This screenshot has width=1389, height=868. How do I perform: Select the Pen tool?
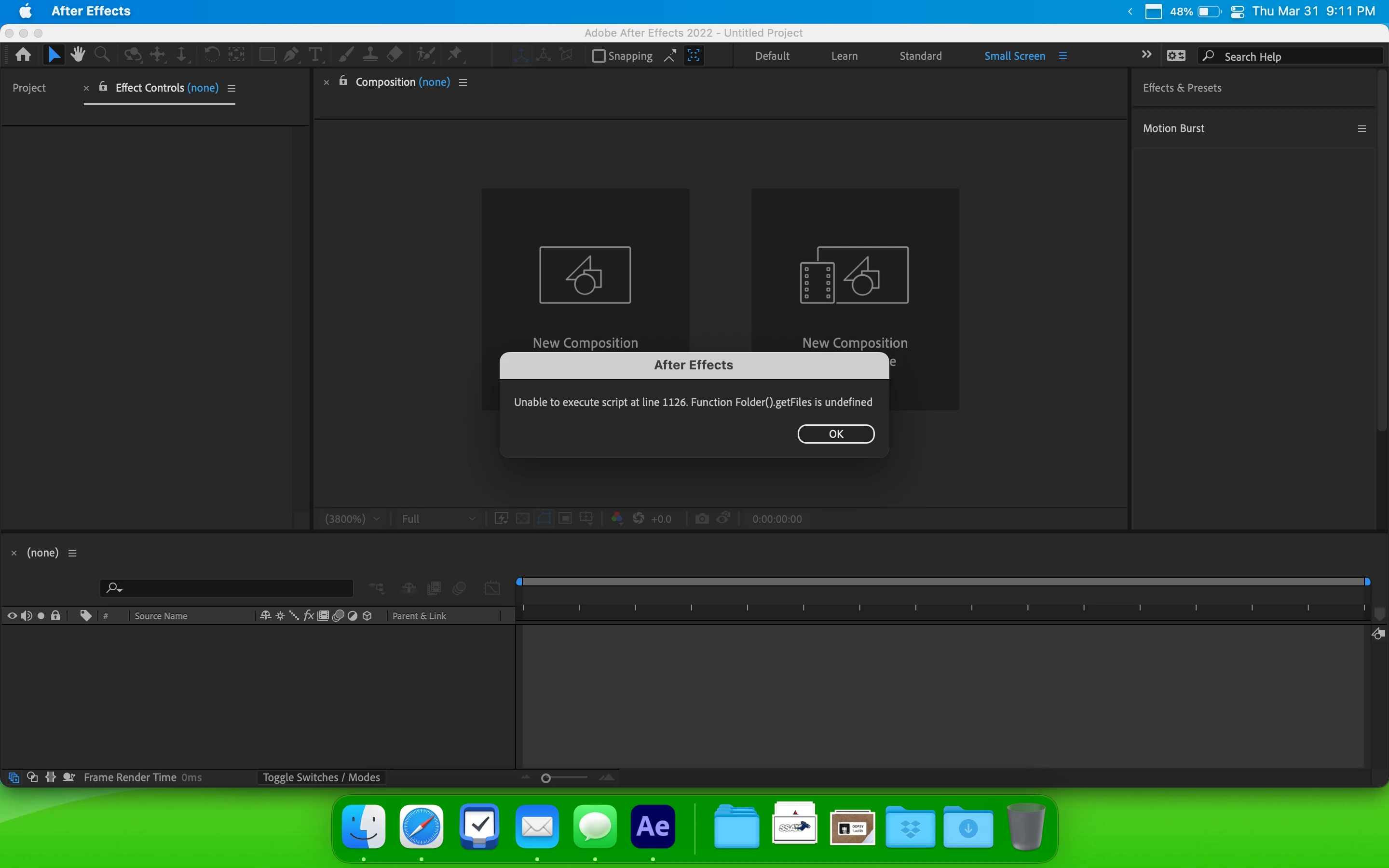(291, 55)
